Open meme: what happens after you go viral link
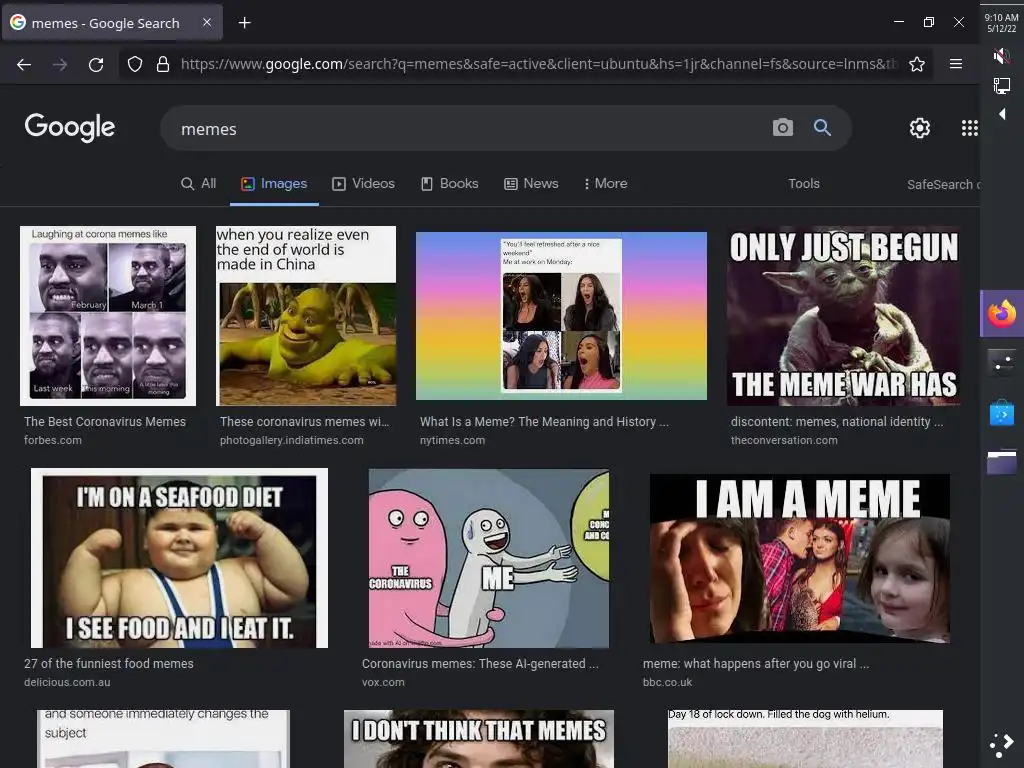1024x768 pixels. [756, 664]
